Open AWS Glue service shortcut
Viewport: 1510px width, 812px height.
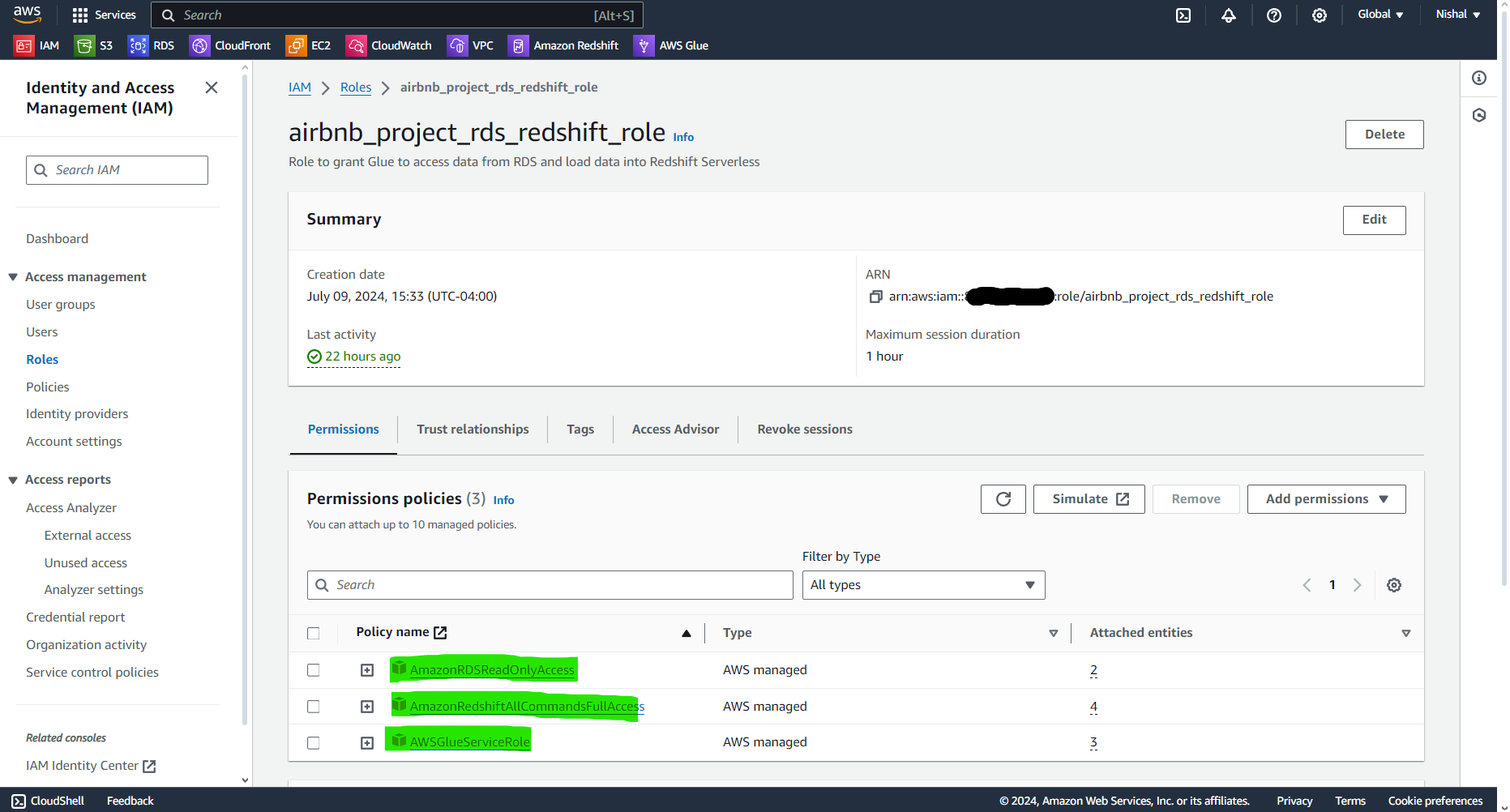pos(671,45)
